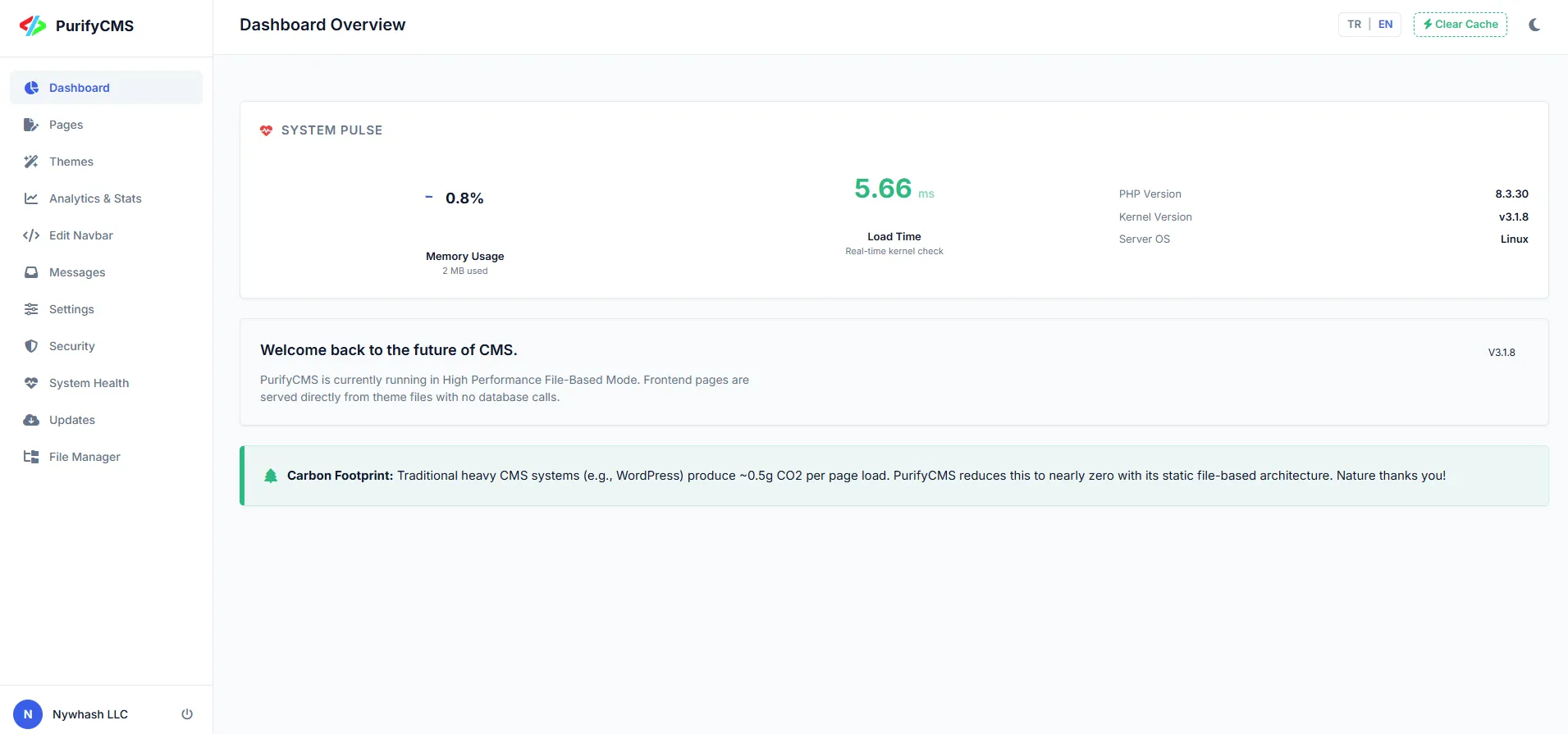The width and height of the screenshot is (1568, 734).
Task: Click the power logout icon
Action: (187, 714)
